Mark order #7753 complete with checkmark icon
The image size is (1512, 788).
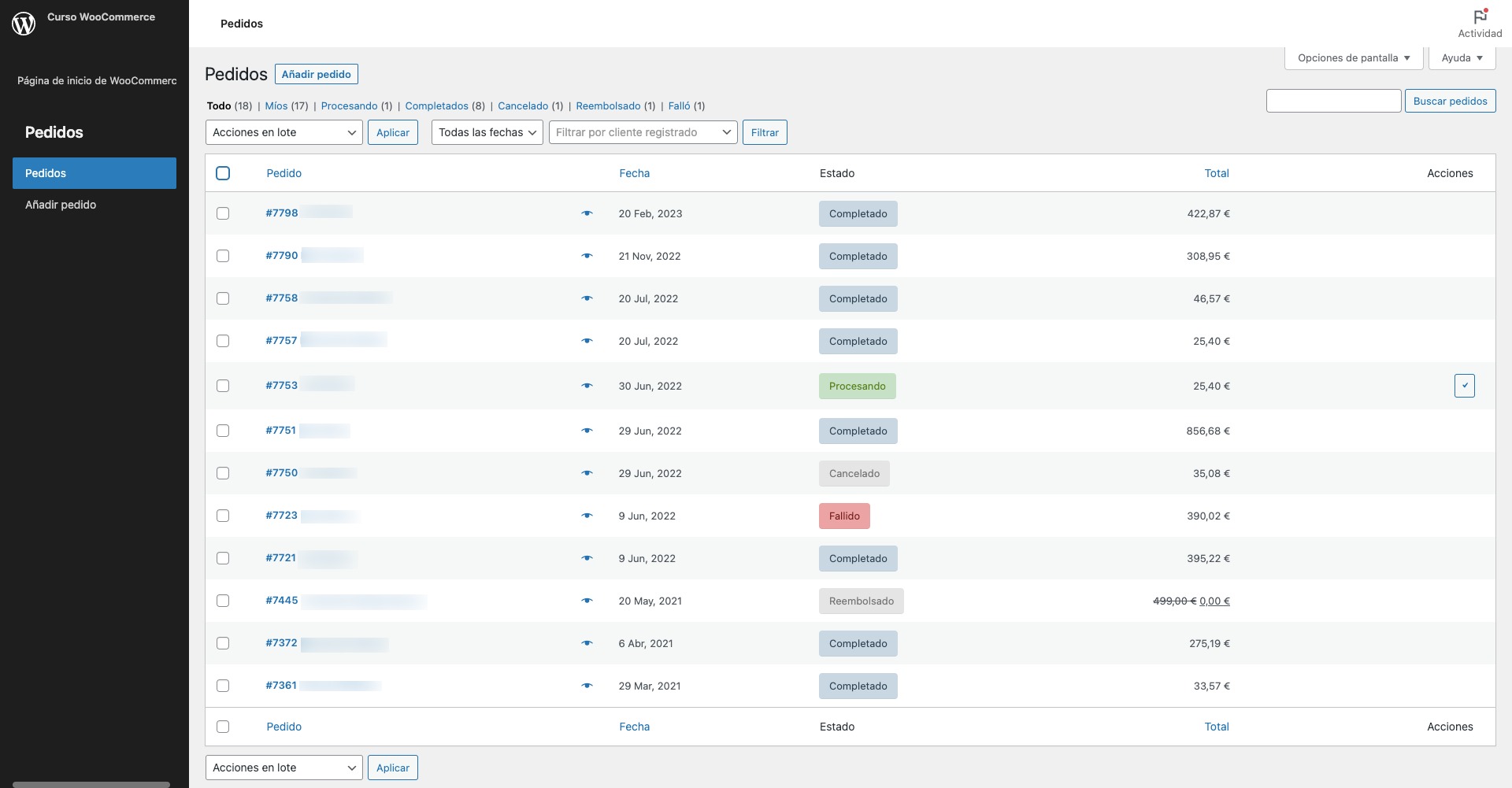pos(1464,386)
